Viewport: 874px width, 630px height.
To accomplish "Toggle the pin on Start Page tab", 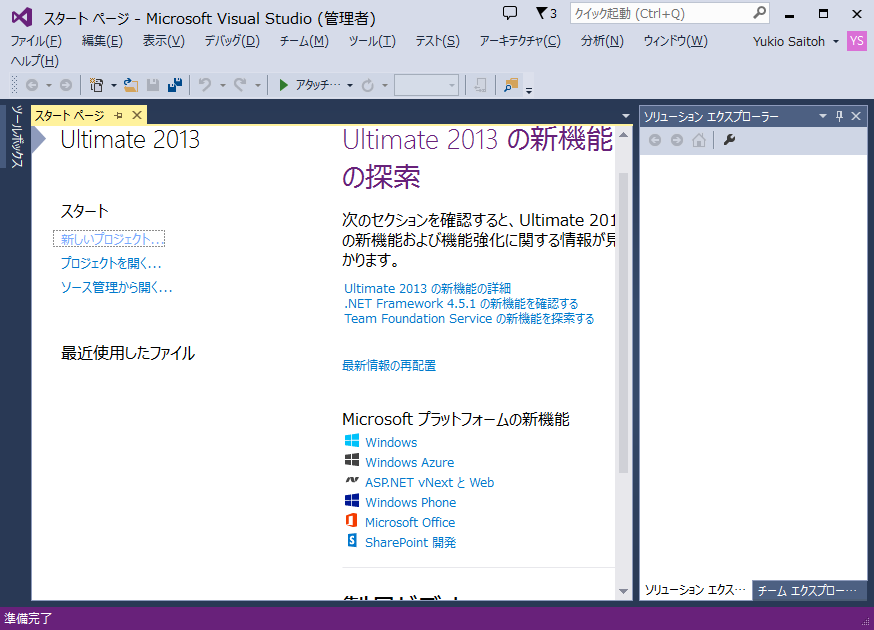I will [118, 116].
